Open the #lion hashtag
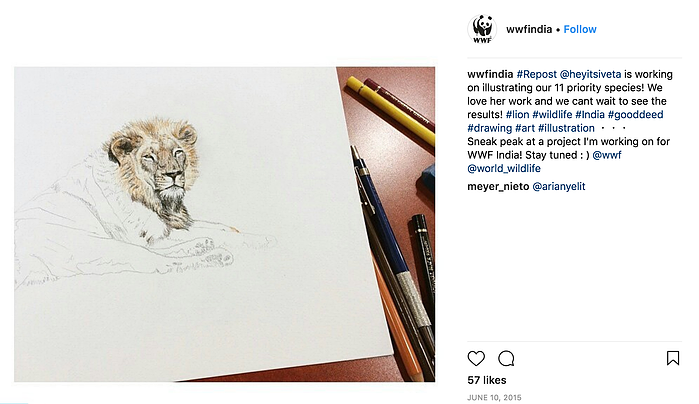 (517, 115)
